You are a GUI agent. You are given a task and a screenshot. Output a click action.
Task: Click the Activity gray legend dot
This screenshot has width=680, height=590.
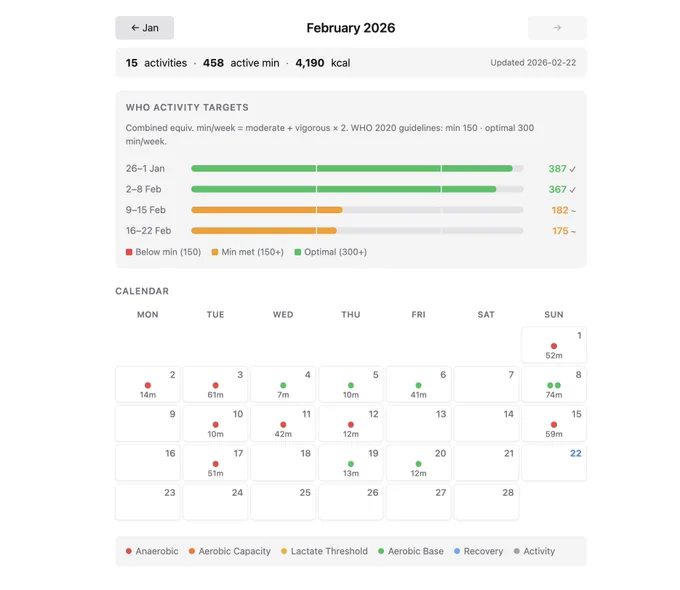coord(517,551)
